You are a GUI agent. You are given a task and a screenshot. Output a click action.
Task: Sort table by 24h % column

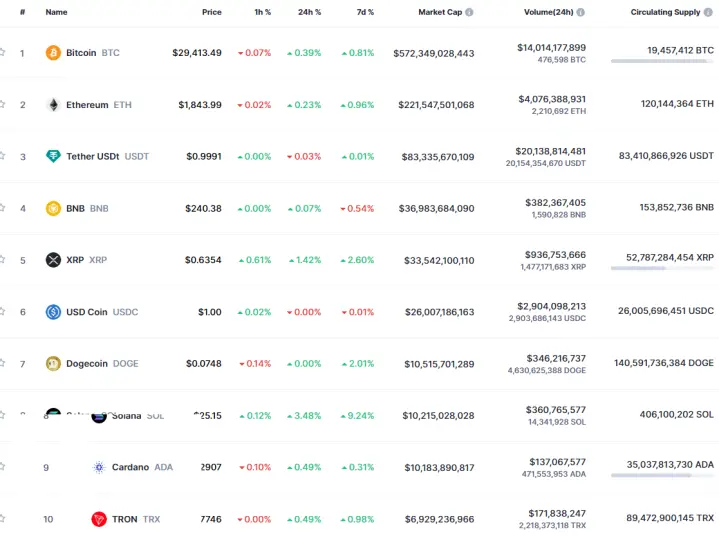point(310,12)
